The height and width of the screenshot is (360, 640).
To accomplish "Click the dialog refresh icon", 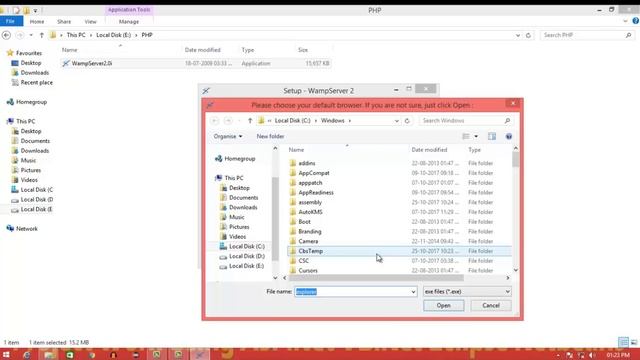I will tap(407, 121).
